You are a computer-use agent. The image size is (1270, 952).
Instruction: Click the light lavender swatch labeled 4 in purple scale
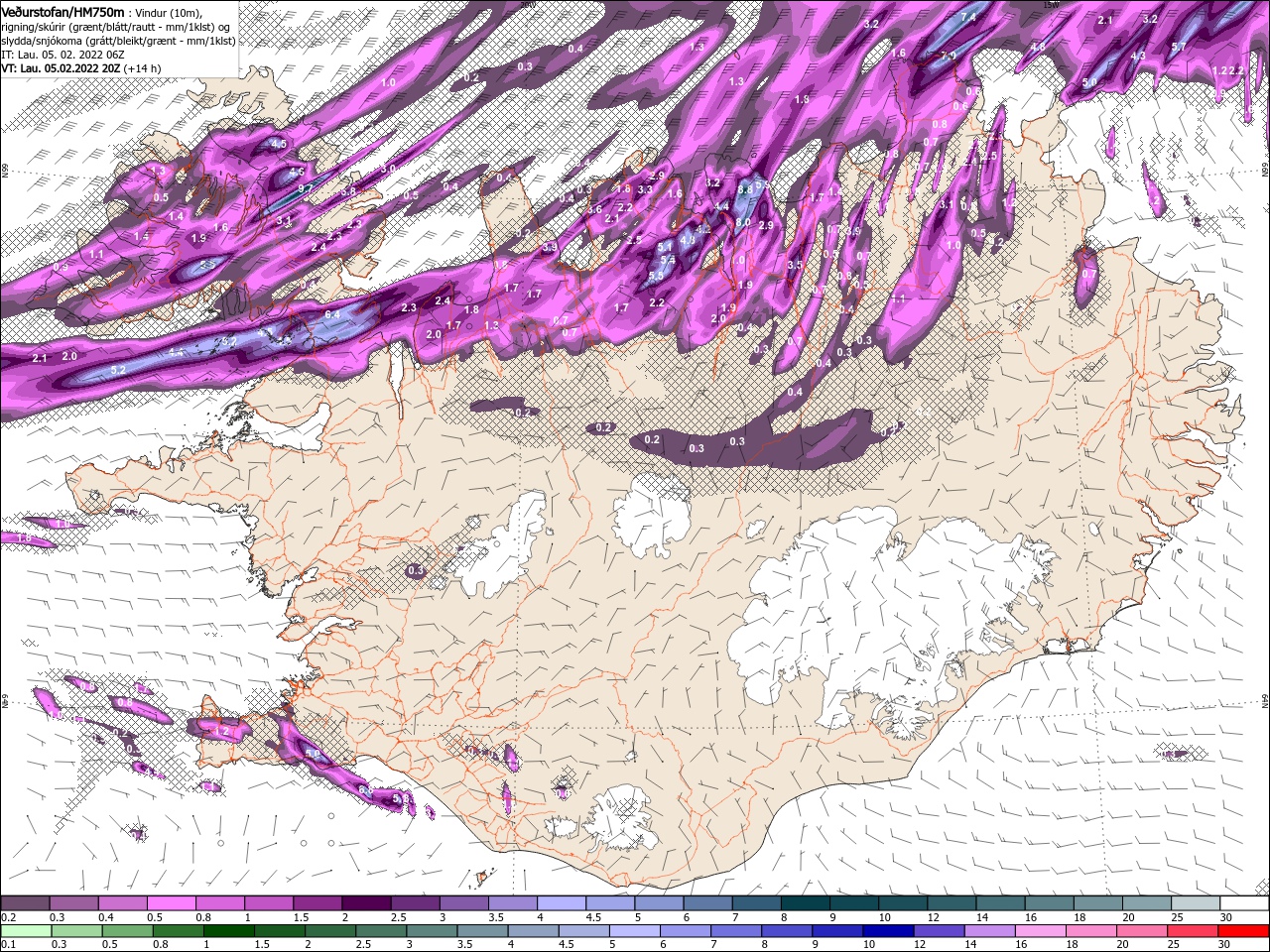[x=562, y=903]
